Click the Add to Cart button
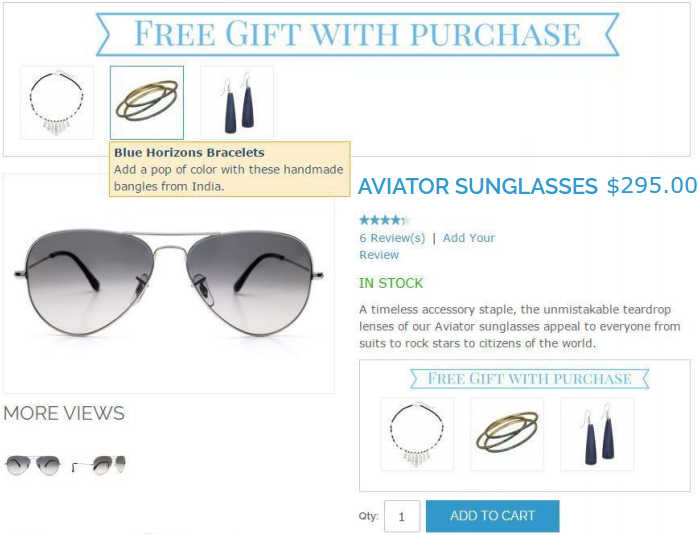699x535 pixels. coord(493,516)
